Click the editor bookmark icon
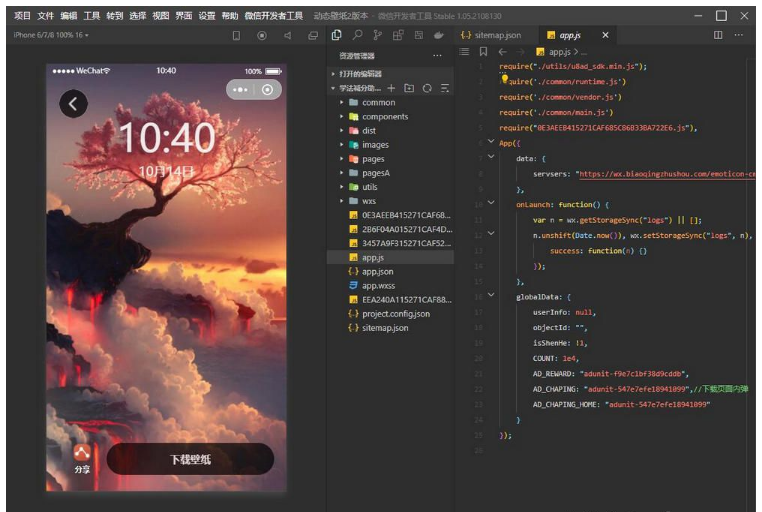Image resolution: width=762 pixels, height=512 pixels. [x=483, y=51]
